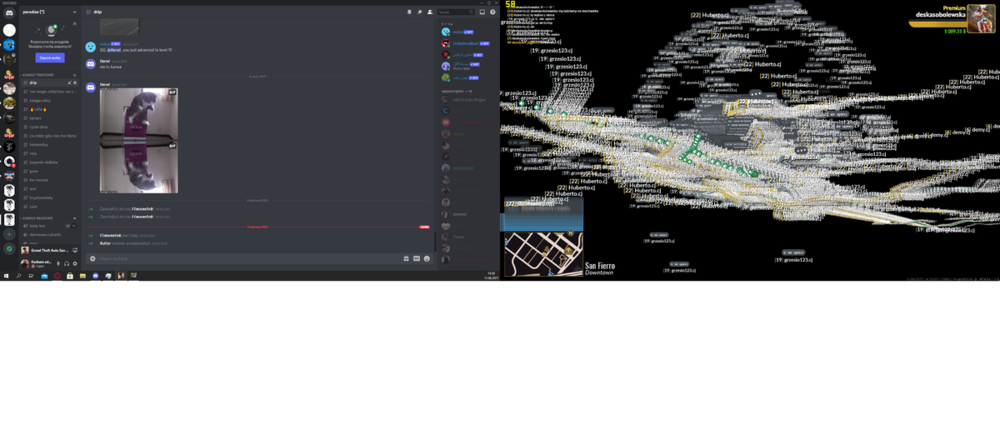Screen dimensions: 1000x445
Task: Open drip channel settings gear
Action: click(x=75, y=83)
